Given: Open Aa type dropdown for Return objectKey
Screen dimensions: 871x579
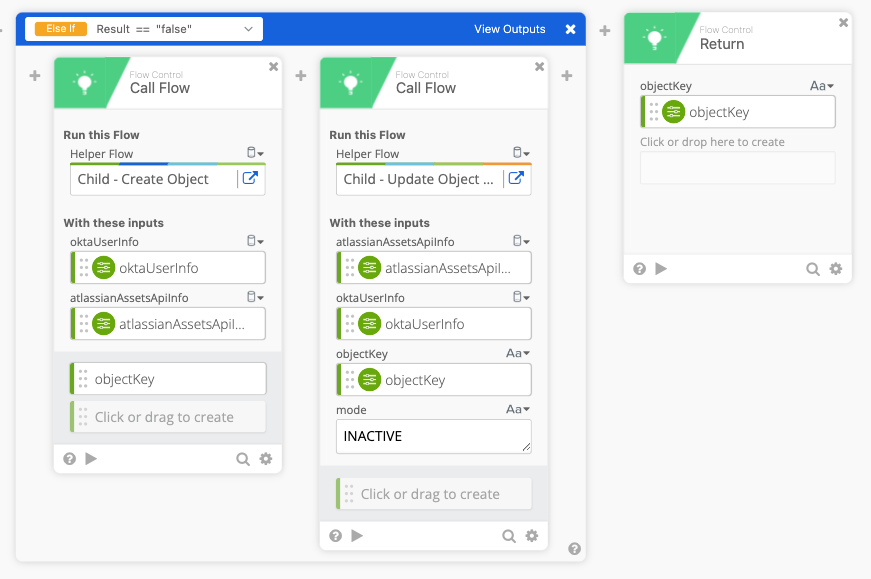Looking at the screenshot, I should click(x=821, y=87).
